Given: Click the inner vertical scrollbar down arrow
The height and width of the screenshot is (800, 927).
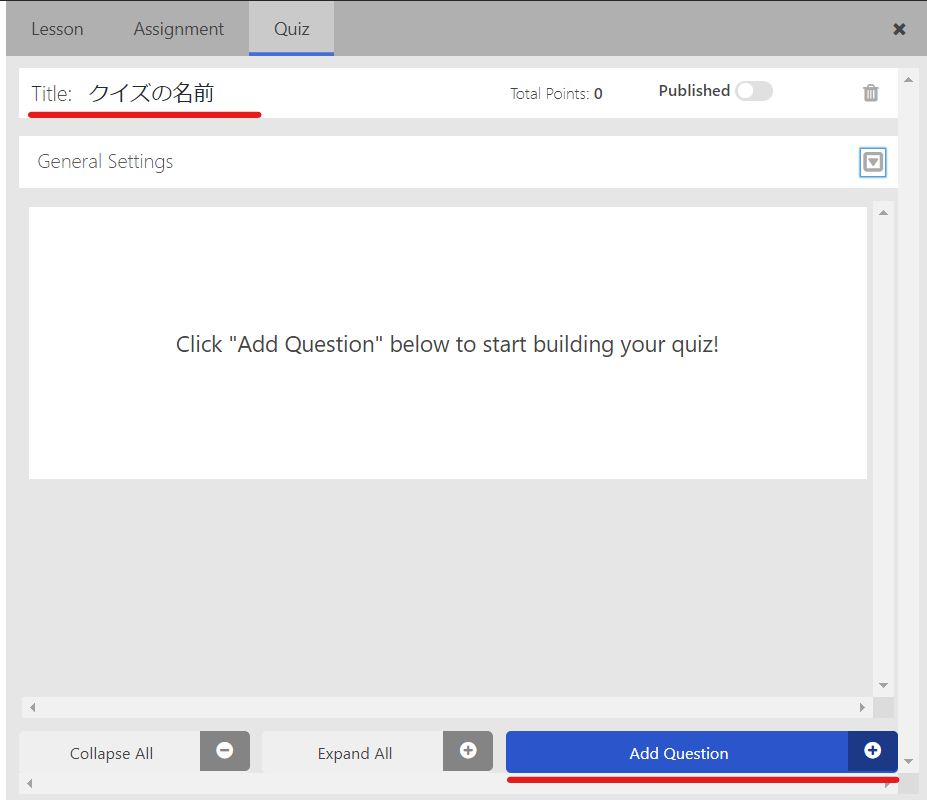Looking at the screenshot, I should (883, 685).
